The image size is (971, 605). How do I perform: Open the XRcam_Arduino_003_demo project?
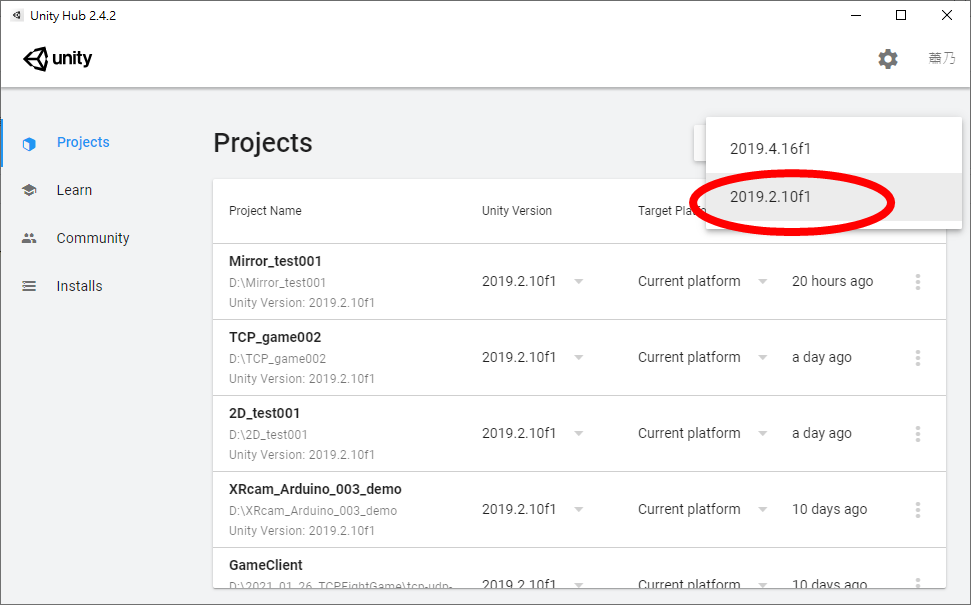pos(315,489)
